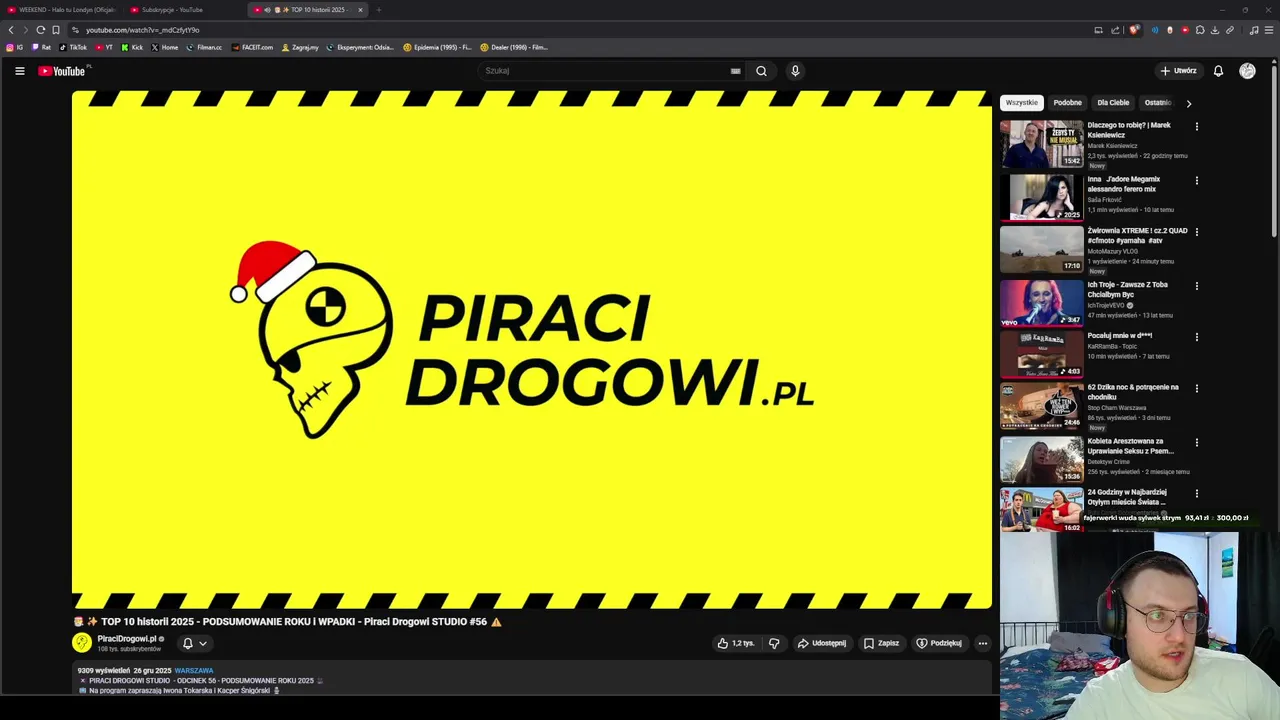Viewport: 1280px width, 720px height.
Task: Open the WARSZAWA location link
Action: [194, 671]
